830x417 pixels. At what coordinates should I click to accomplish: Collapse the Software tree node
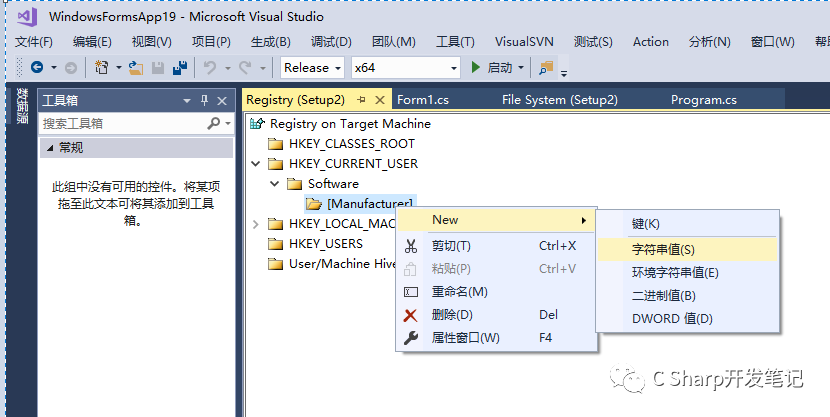274,184
